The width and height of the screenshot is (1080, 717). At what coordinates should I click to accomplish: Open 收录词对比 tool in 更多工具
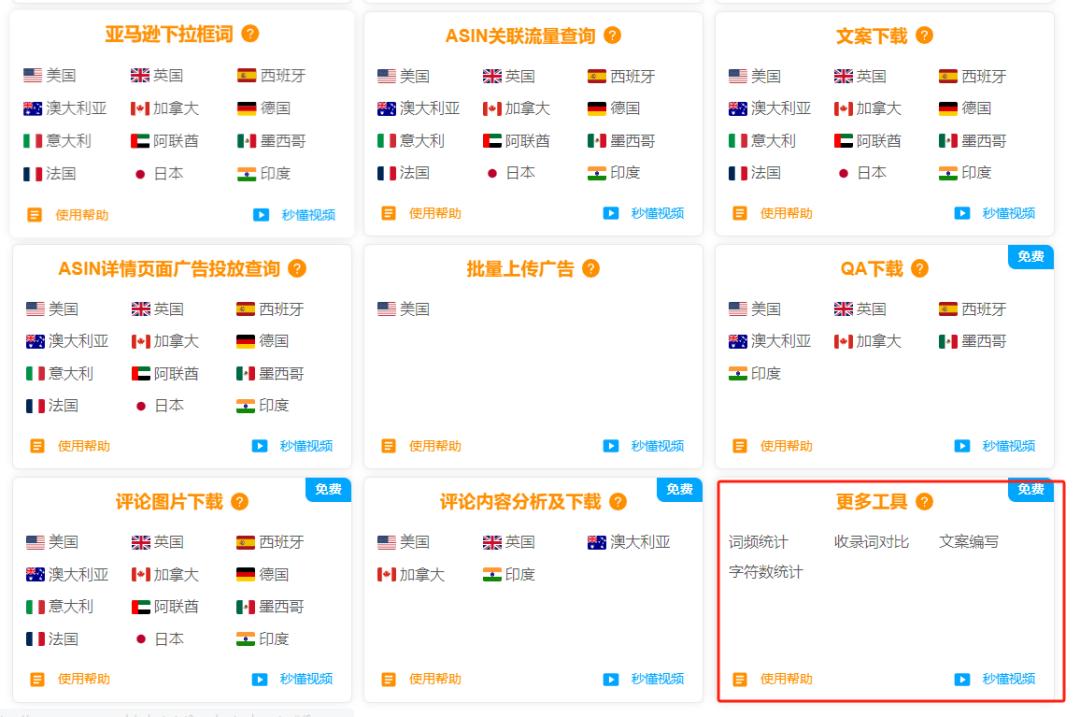point(871,542)
